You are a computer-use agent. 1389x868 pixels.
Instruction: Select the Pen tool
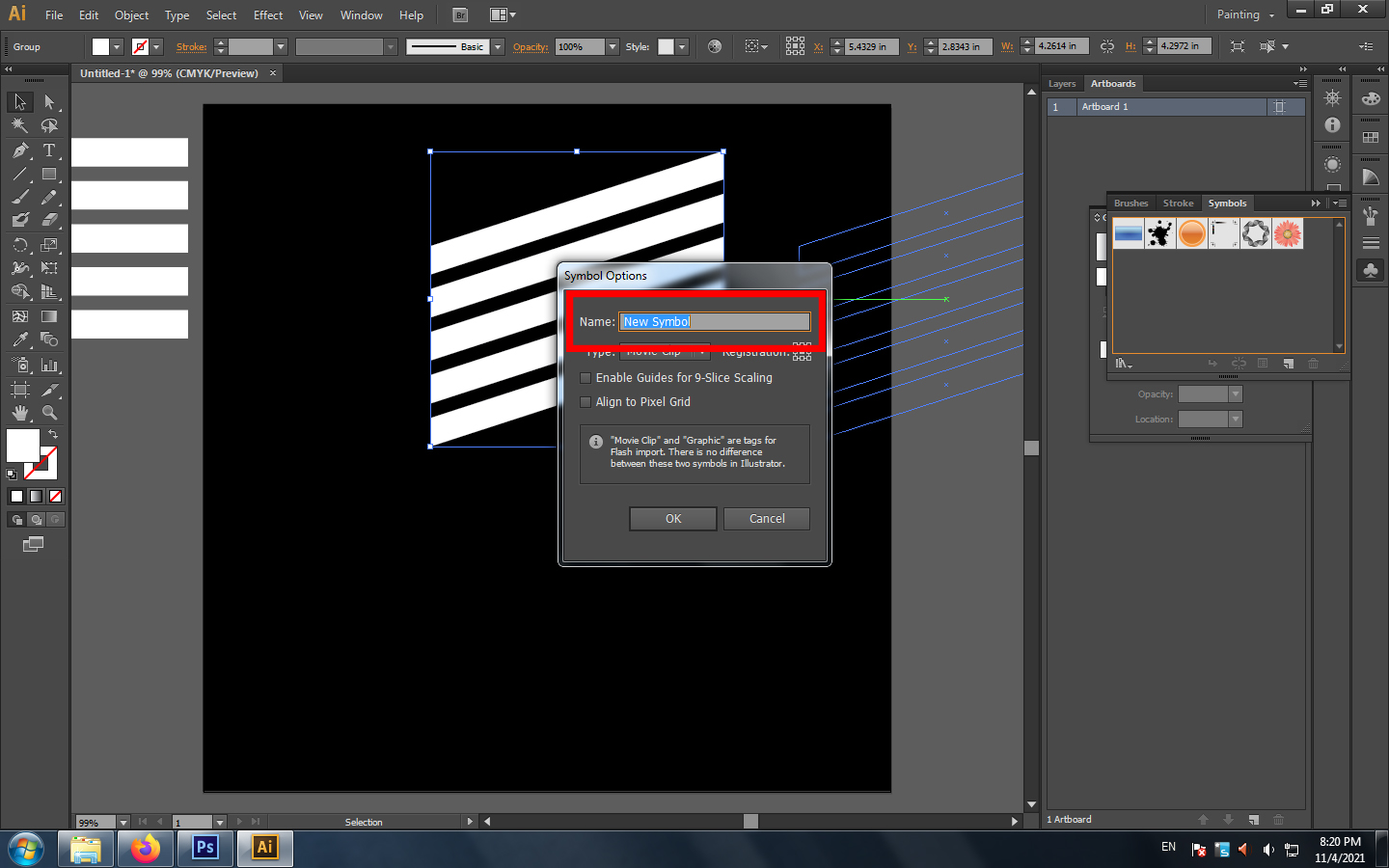20,150
